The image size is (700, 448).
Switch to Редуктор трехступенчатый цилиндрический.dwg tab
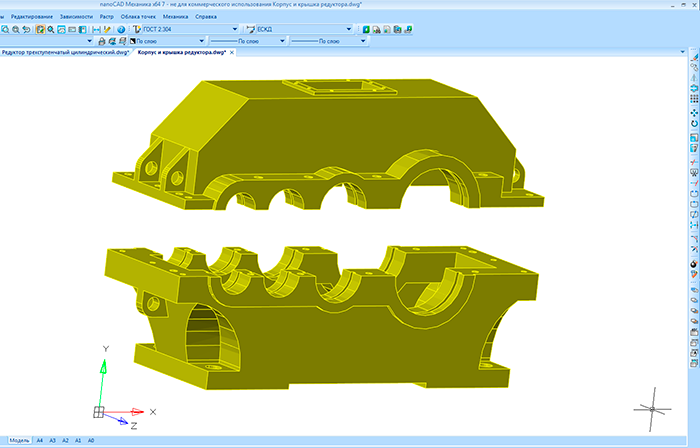[x=65, y=52]
